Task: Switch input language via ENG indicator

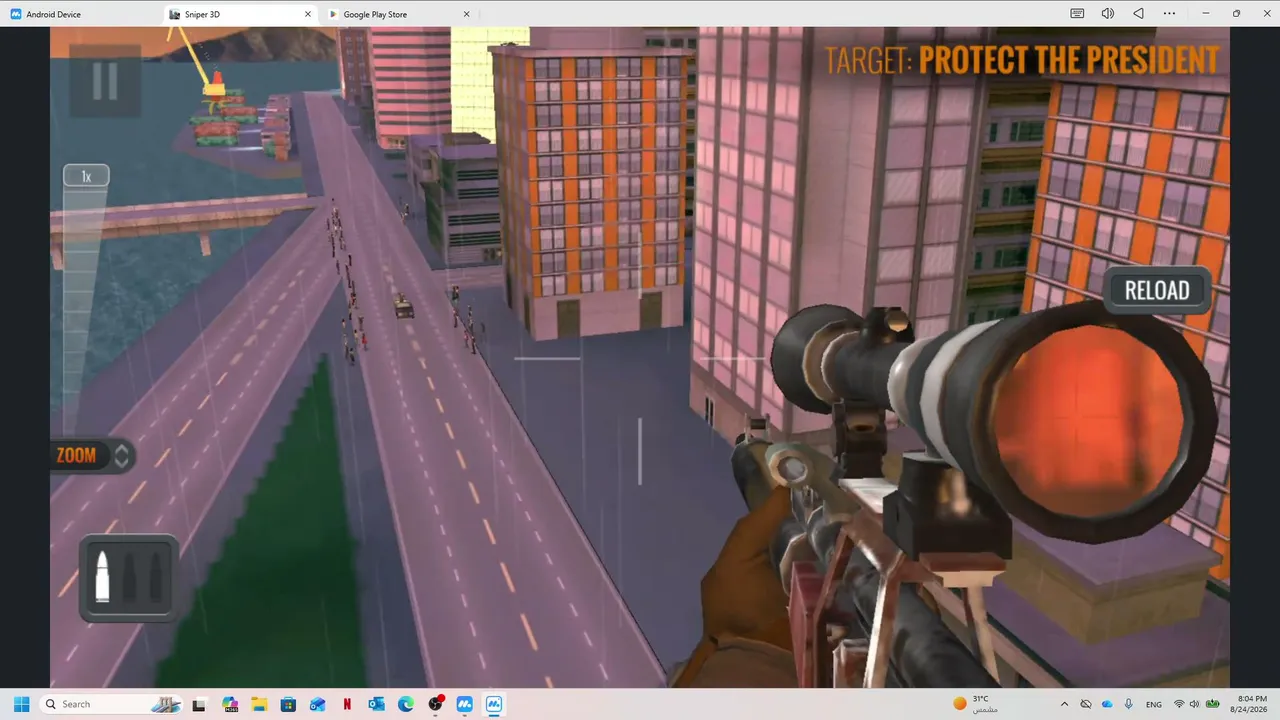Action: pos(1154,704)
